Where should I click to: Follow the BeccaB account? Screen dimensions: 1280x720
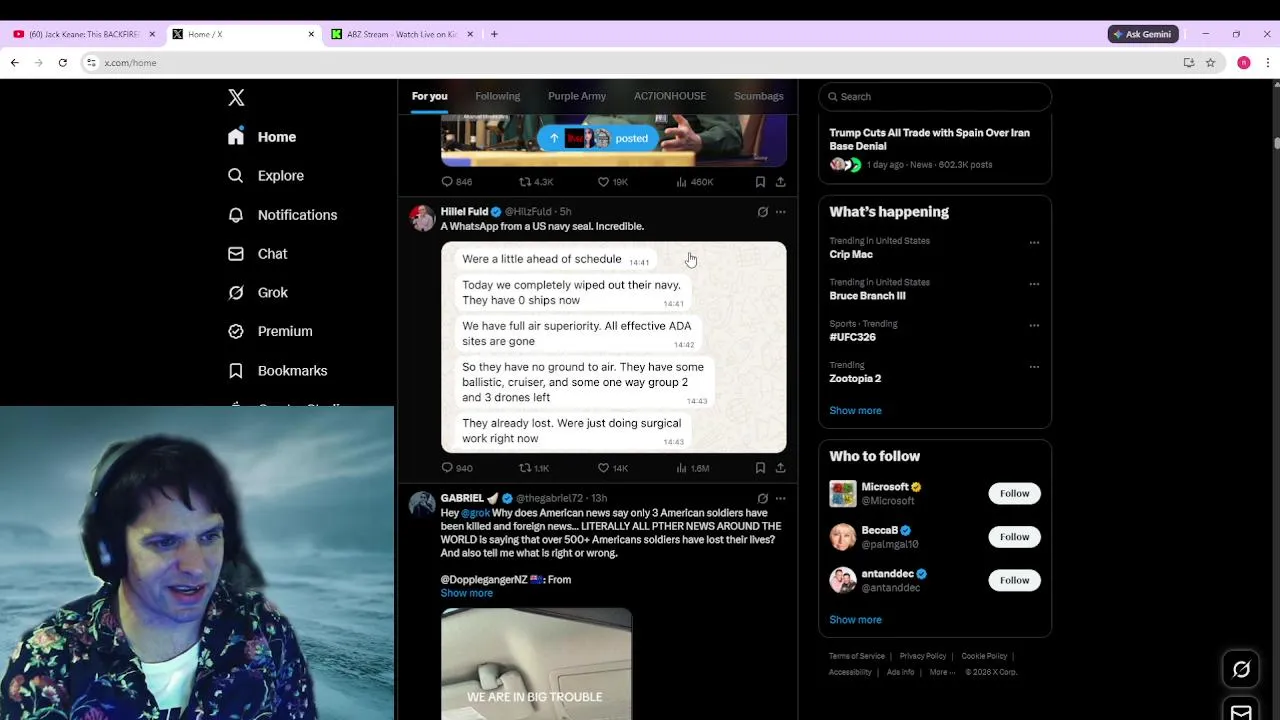1014,537
